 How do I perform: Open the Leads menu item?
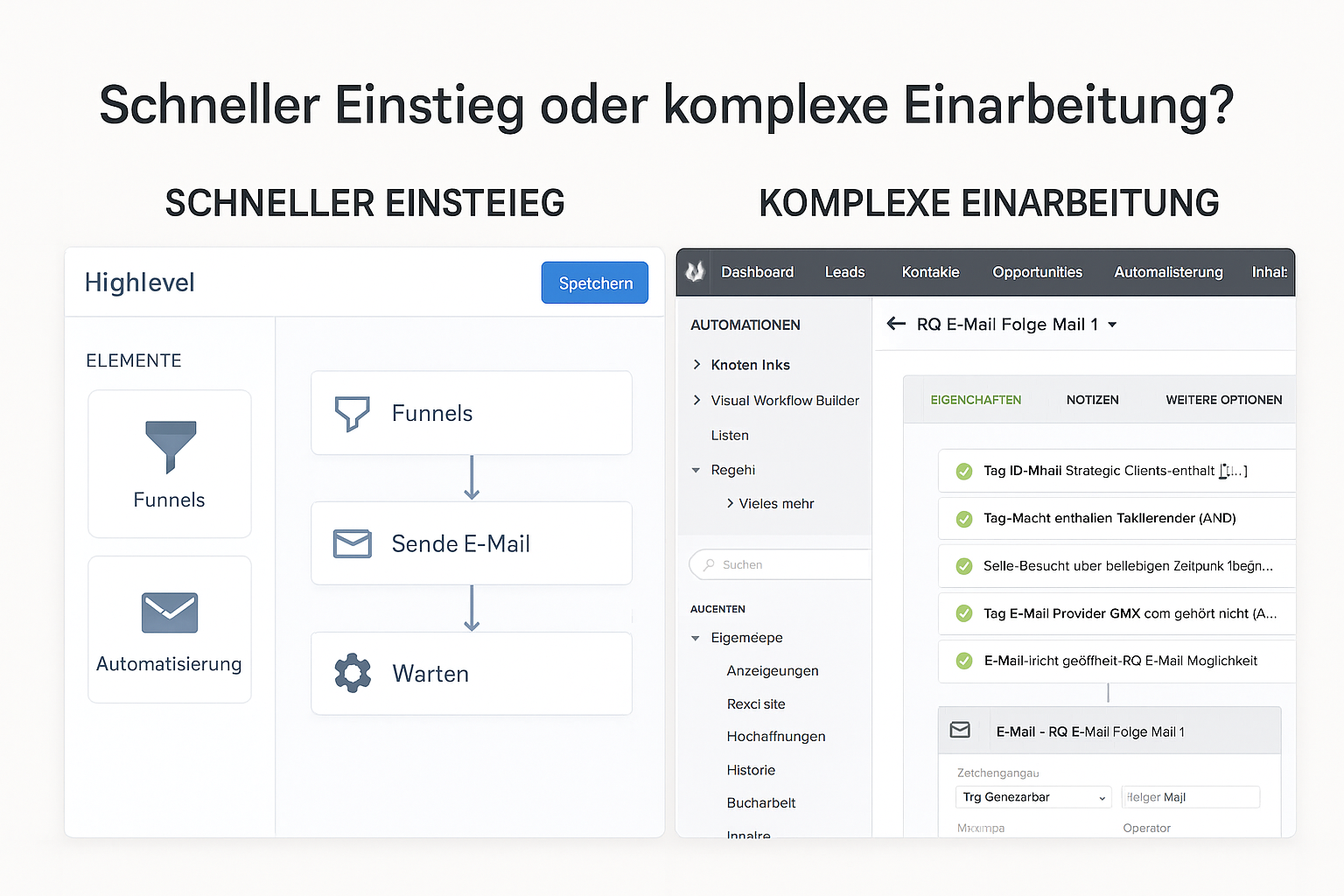[844, 272]
